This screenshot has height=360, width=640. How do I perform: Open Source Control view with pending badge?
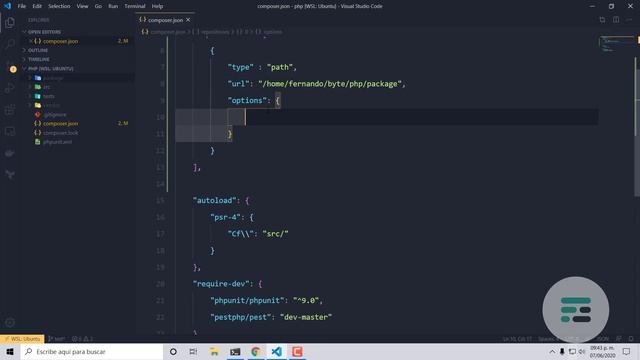[x=10, y=66]
